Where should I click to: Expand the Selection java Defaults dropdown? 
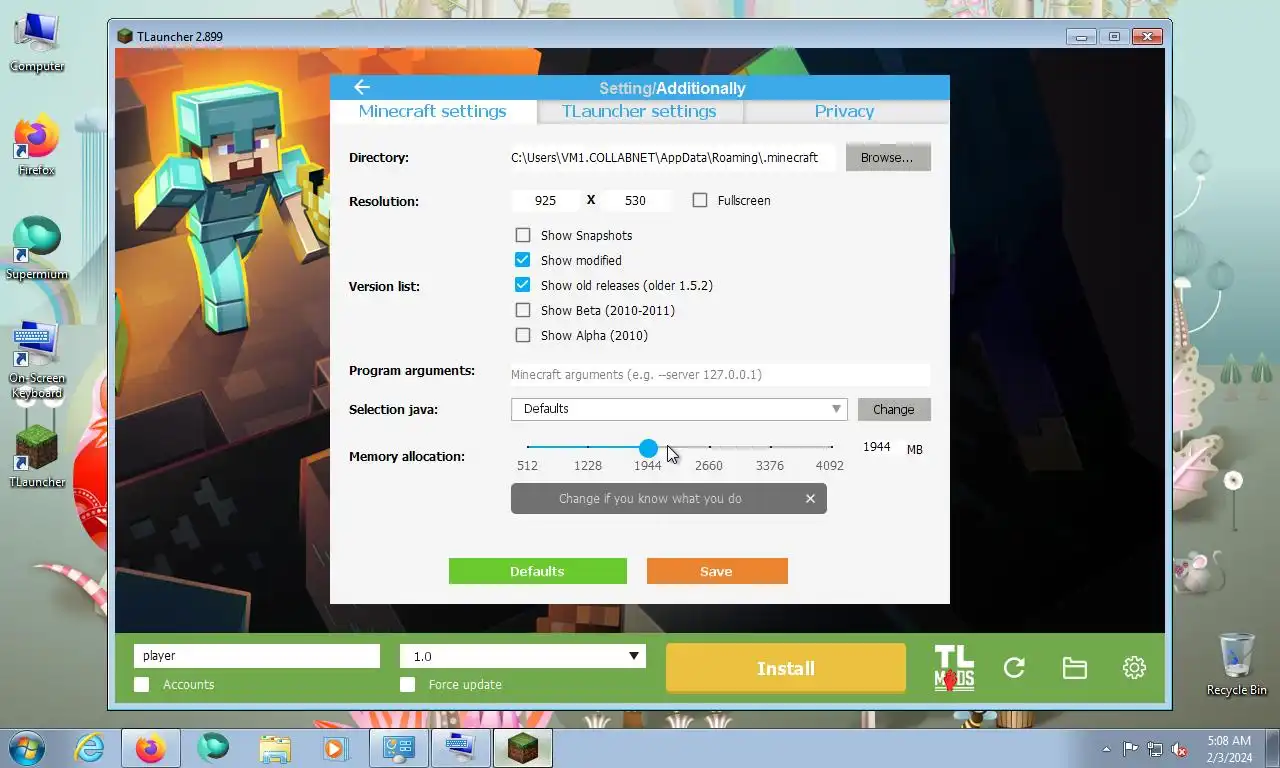pyautogui.click(x=679, y=409)
